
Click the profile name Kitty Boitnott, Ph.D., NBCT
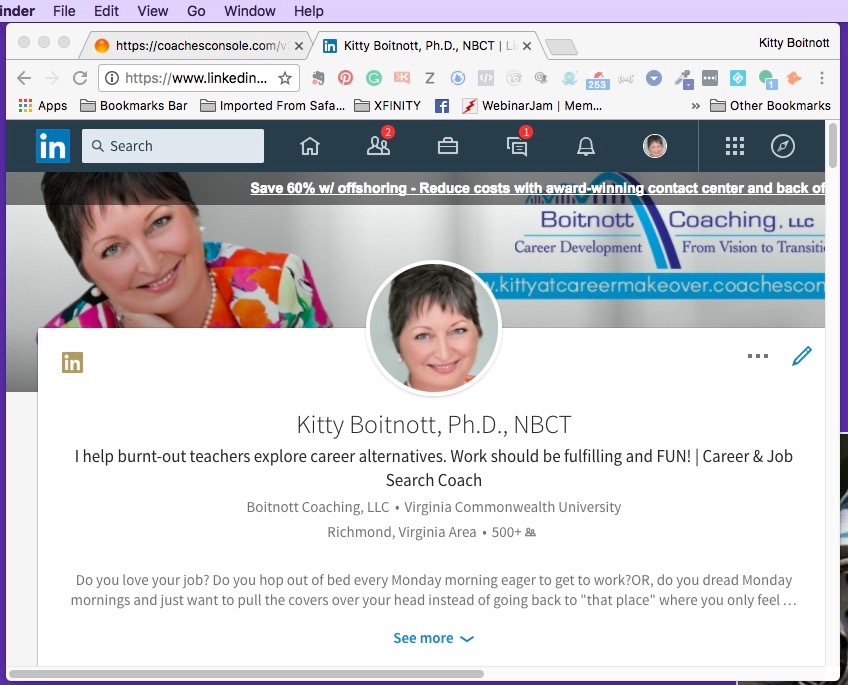(434, 425)
